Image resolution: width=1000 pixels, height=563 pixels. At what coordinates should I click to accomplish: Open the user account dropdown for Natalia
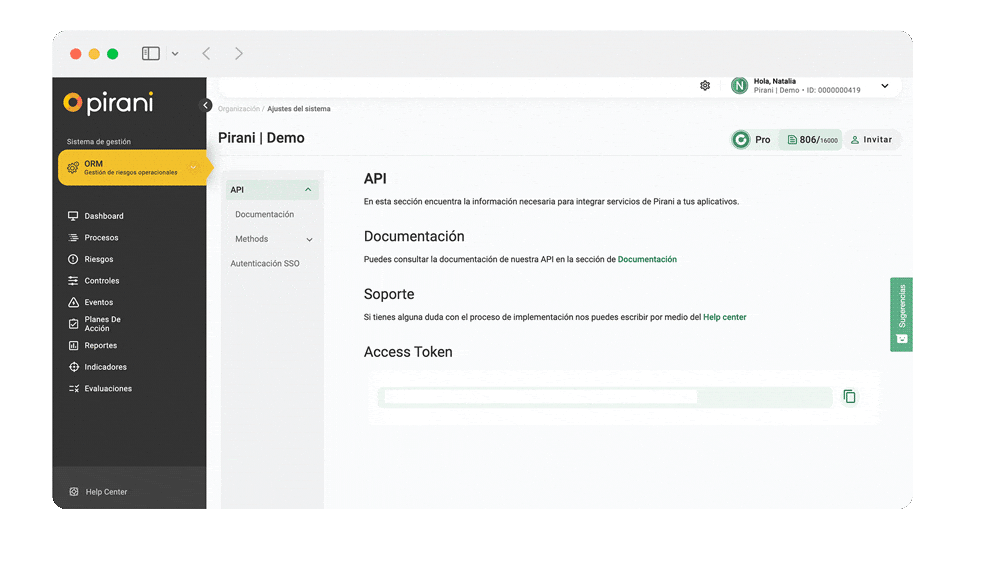click(x=884, y=86)
